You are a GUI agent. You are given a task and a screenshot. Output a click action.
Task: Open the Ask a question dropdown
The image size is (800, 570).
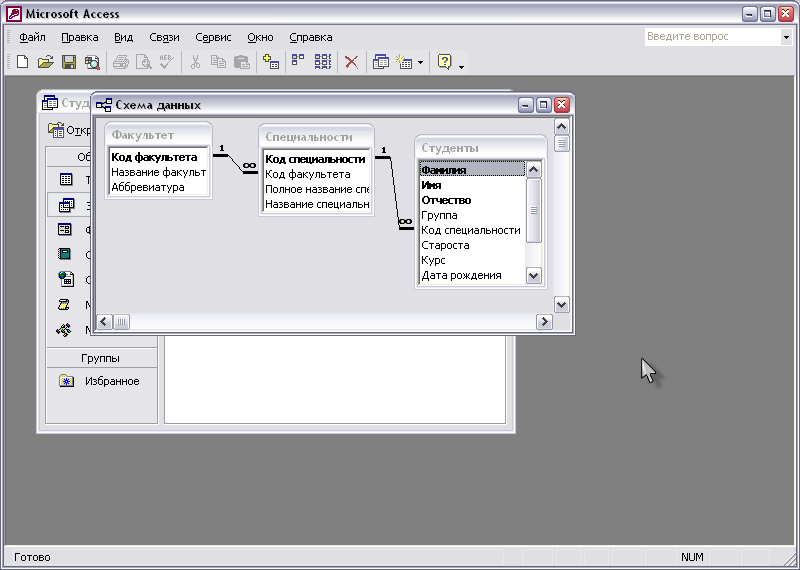point(786,37)
